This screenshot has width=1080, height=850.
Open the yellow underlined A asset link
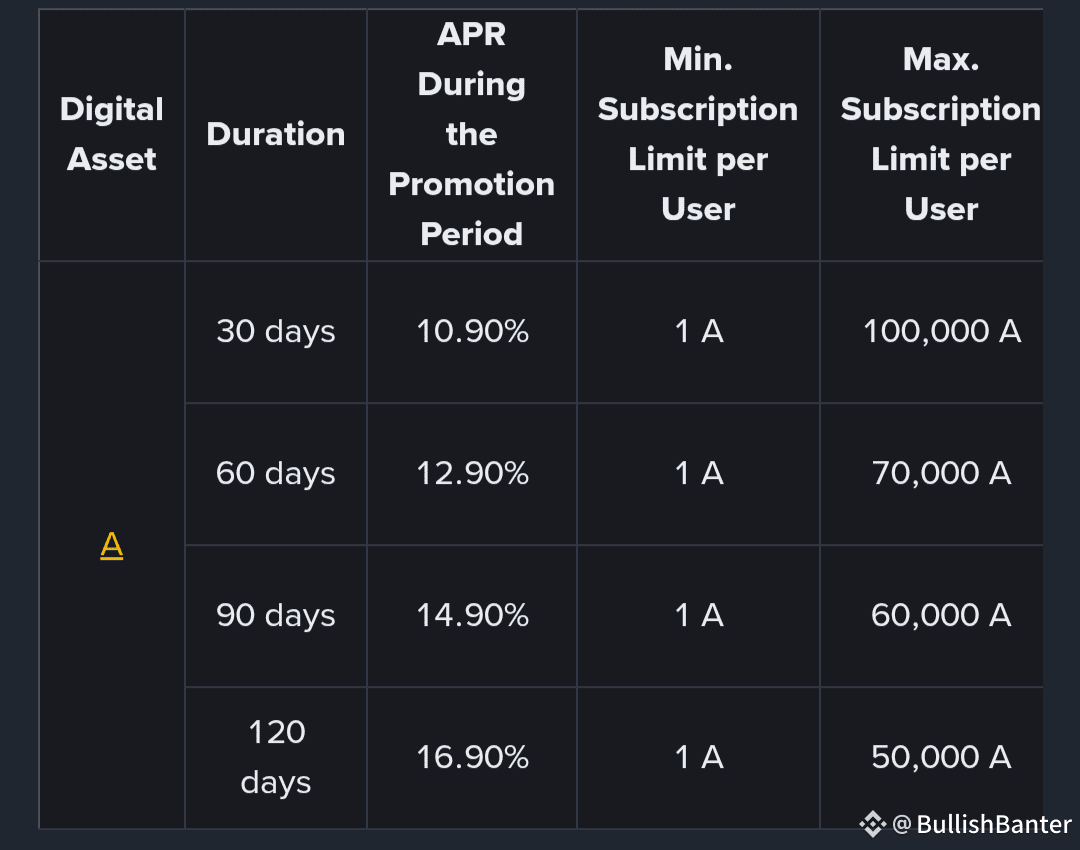(112, 546)
